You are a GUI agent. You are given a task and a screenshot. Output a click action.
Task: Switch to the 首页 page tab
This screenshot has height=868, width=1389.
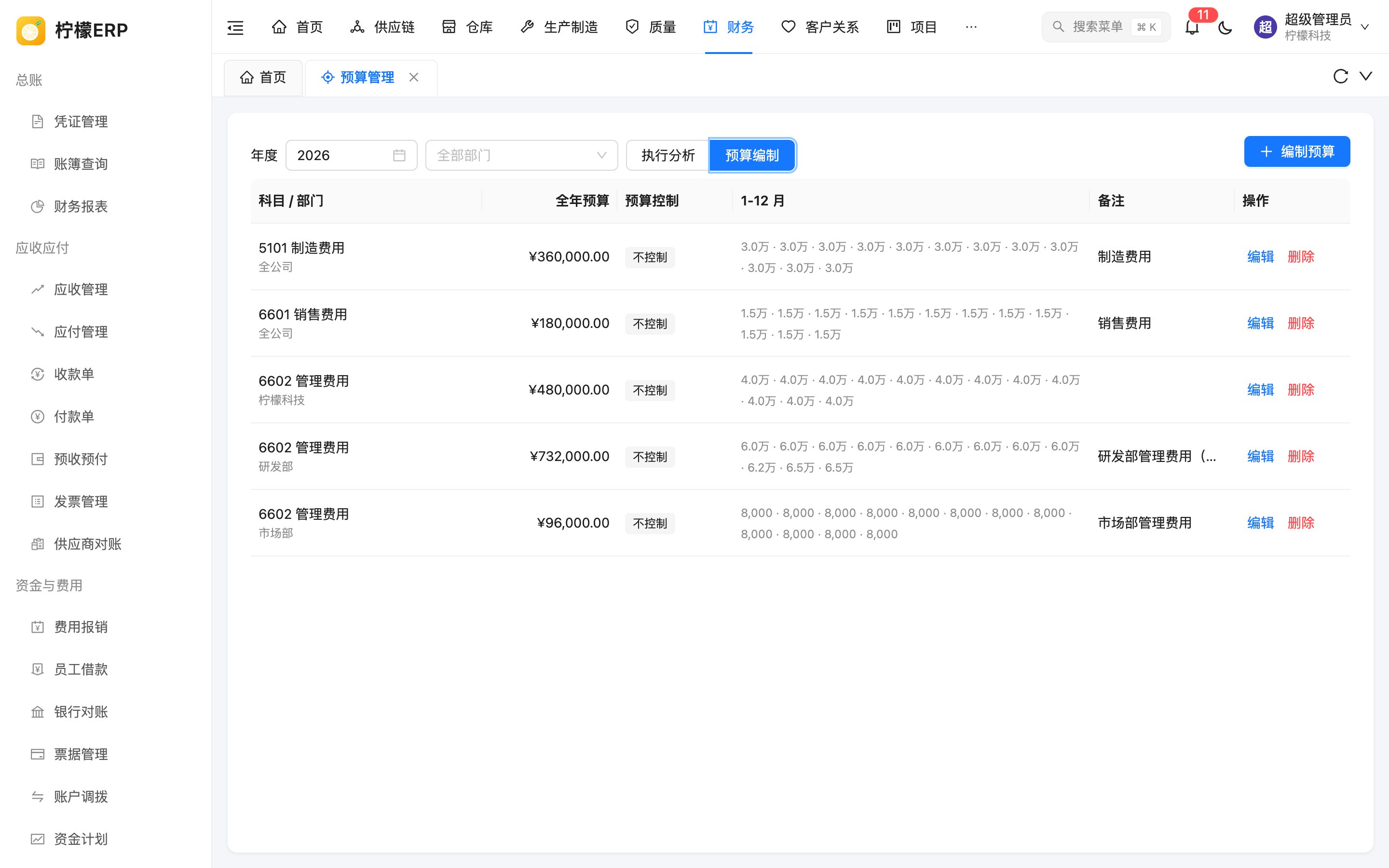[x=263, y=78]
